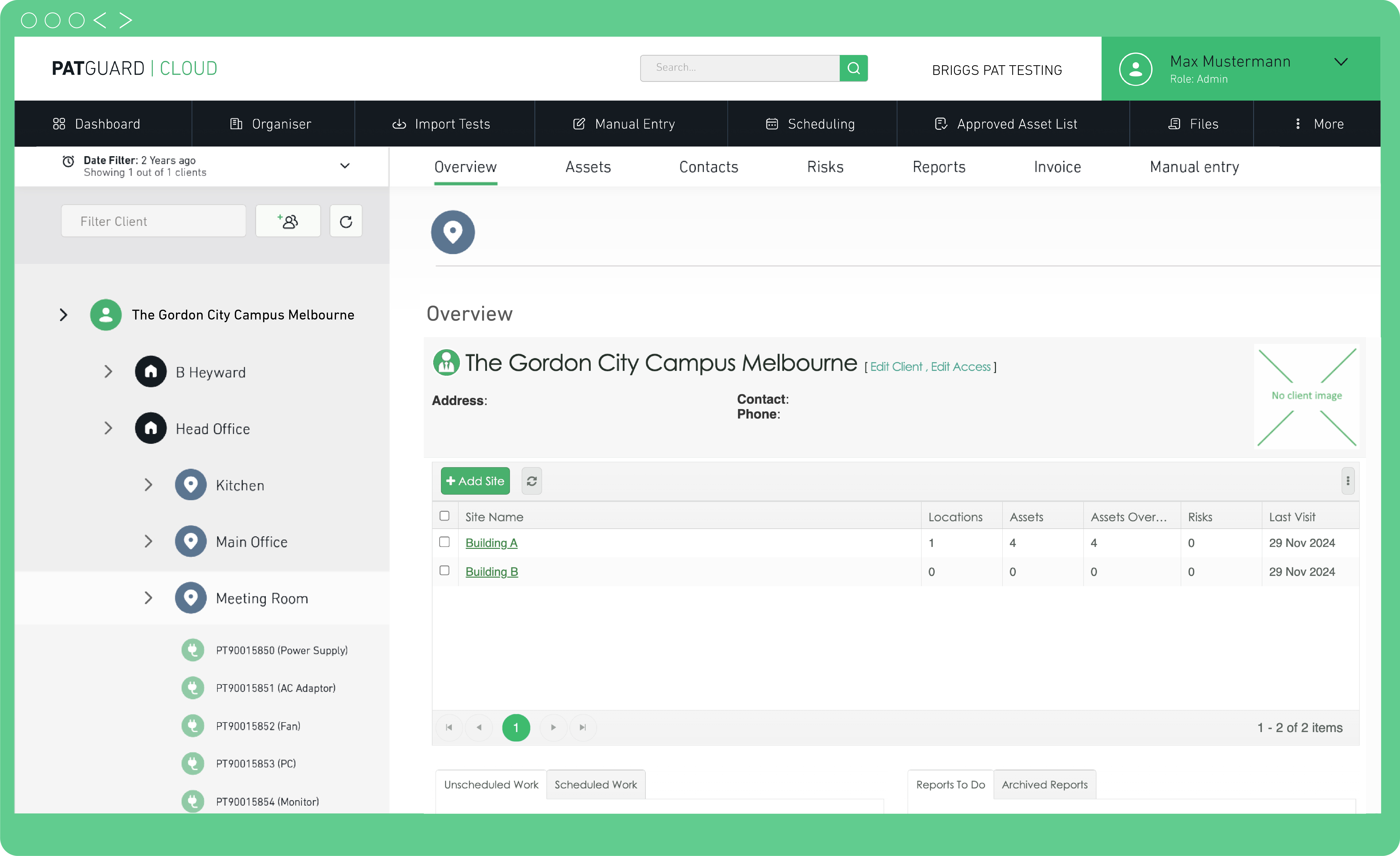1400x856 pixels.
Task: Click the date filter clock icon
Action: click(68, 161)
